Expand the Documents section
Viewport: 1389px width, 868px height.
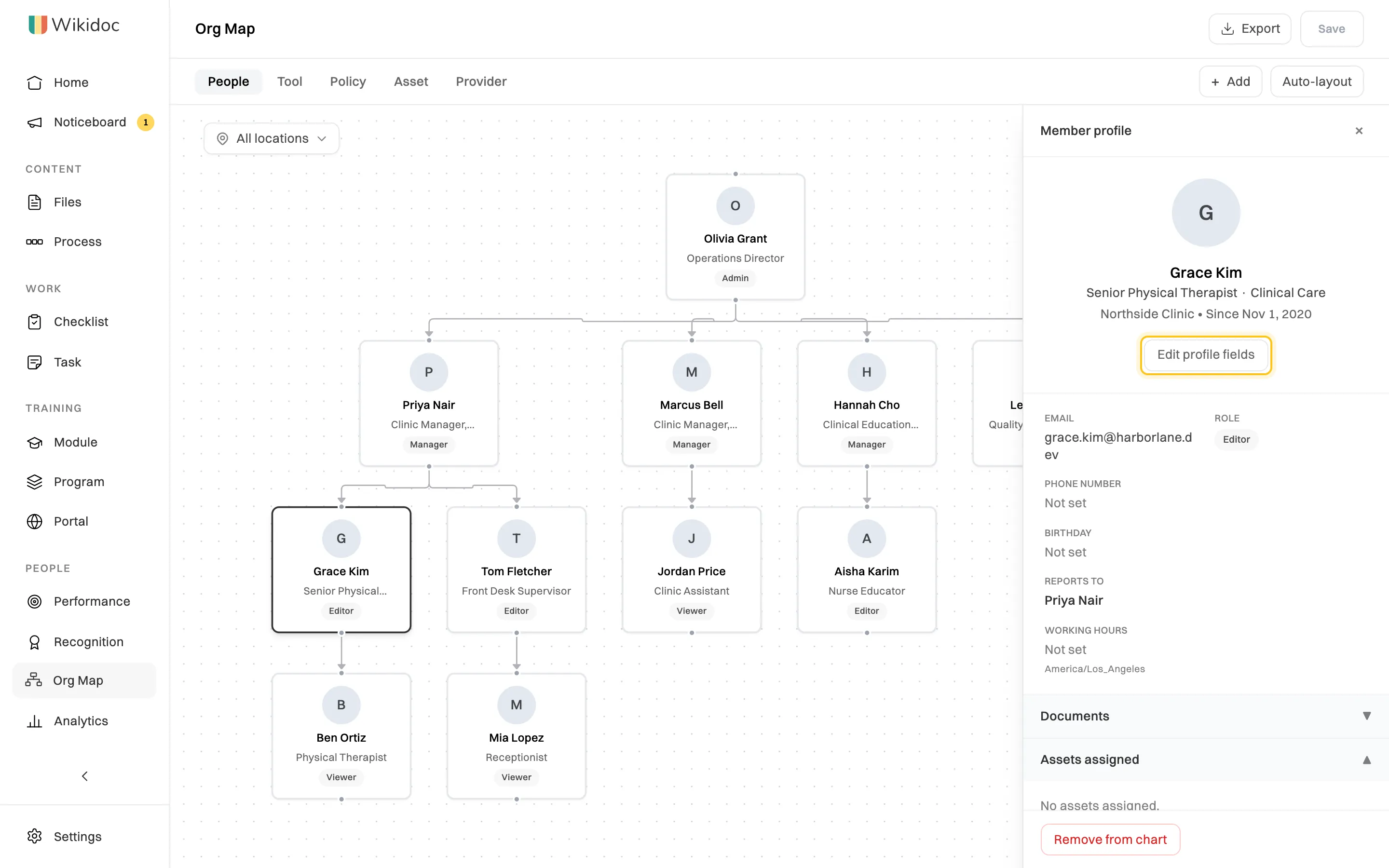[x=1205, y=716]
